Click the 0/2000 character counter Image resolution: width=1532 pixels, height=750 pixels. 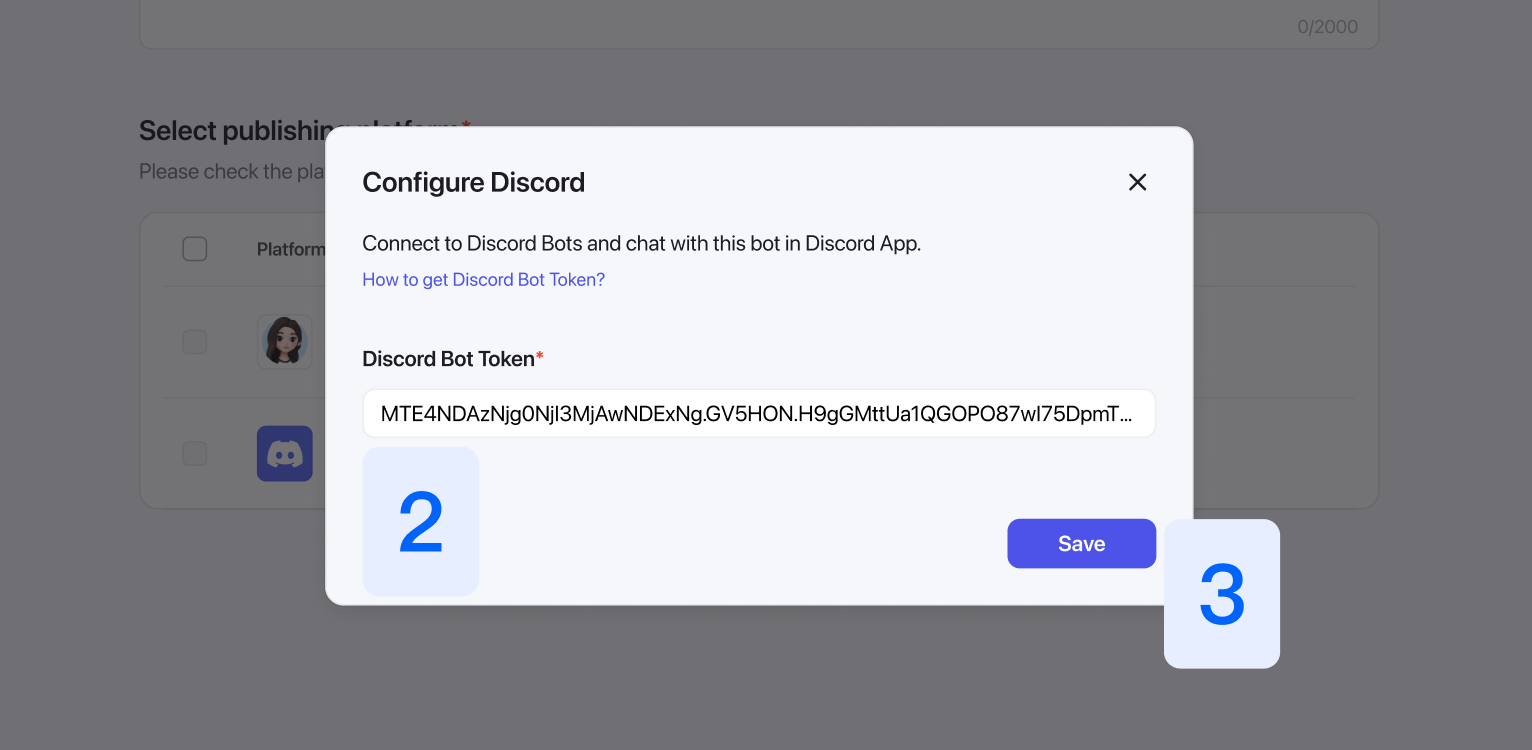pyautogui.click(x=1327, y=27)
